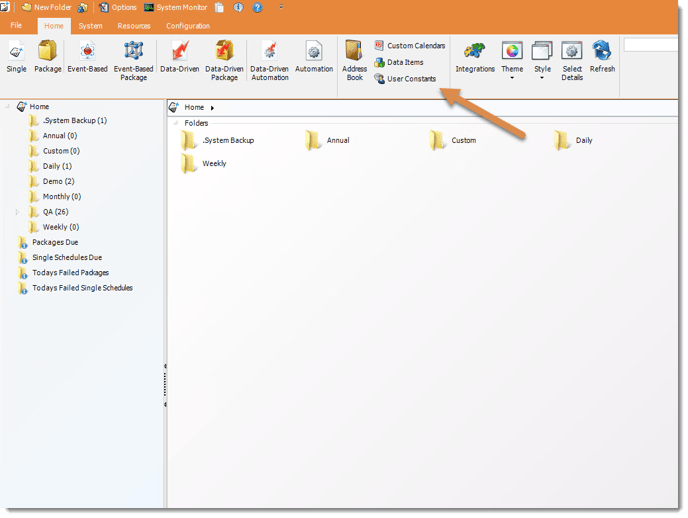Open Data-Driven Automation
Image resolution: width=688 pixels, height=518 pixels.
[269, 61]
